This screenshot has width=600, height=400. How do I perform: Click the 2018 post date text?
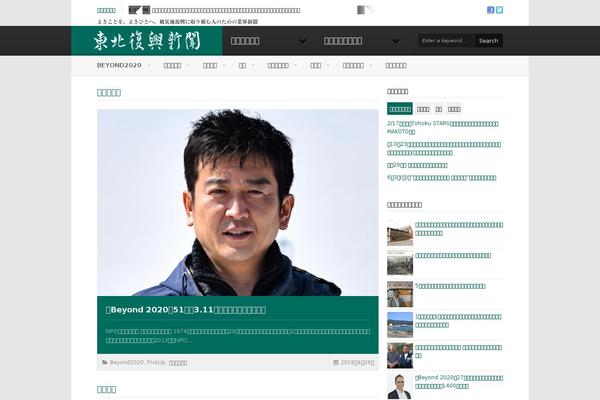pos(357,362)
